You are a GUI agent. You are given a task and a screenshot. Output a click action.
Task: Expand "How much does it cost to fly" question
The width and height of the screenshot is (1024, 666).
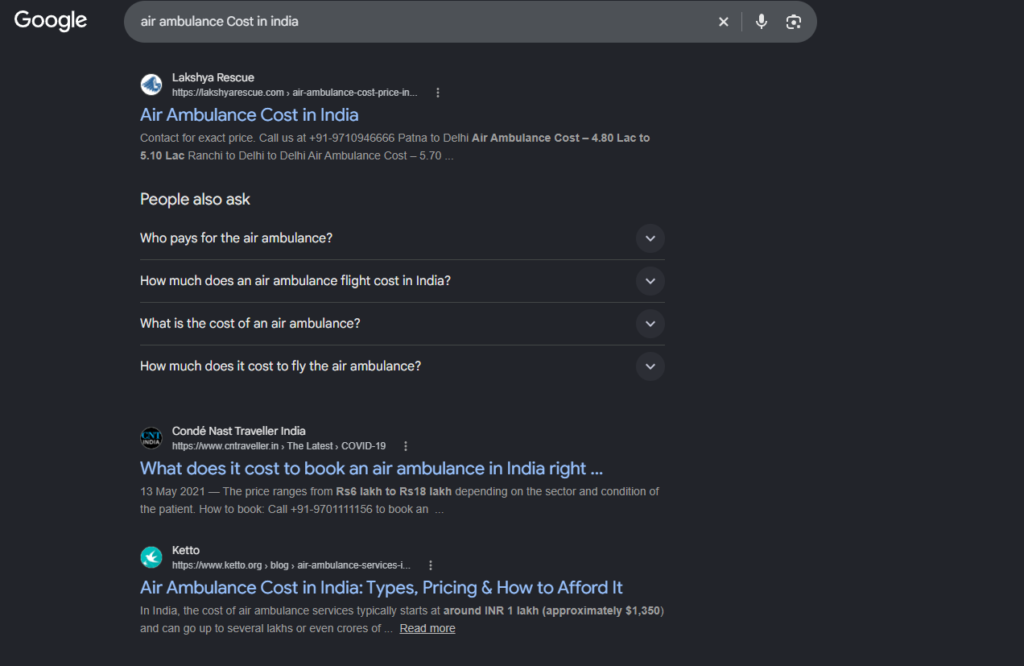click(402, 366)
